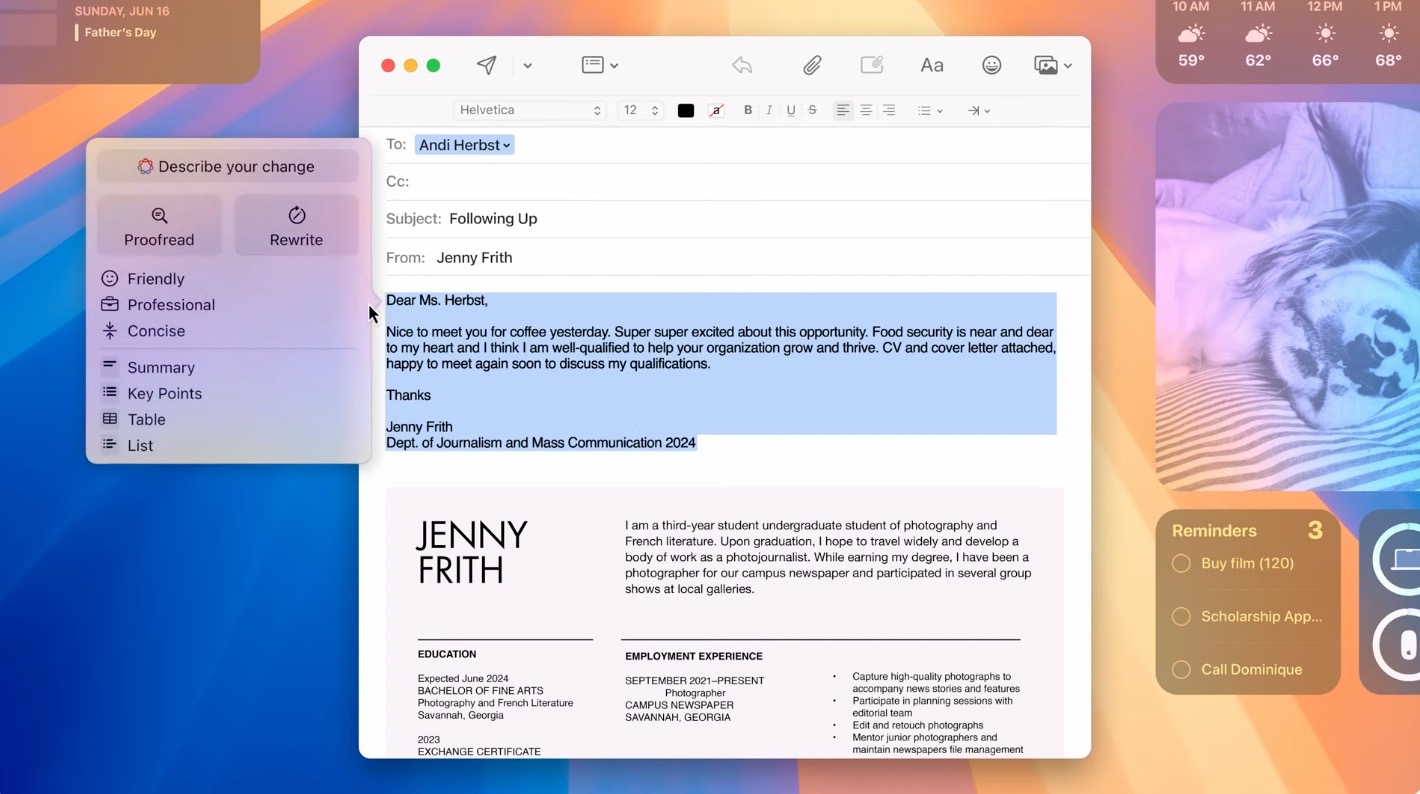The height and width of the screenshot is (794, 1420).
Task: Open Markup with the pencil-square icon
Action: 871,64
